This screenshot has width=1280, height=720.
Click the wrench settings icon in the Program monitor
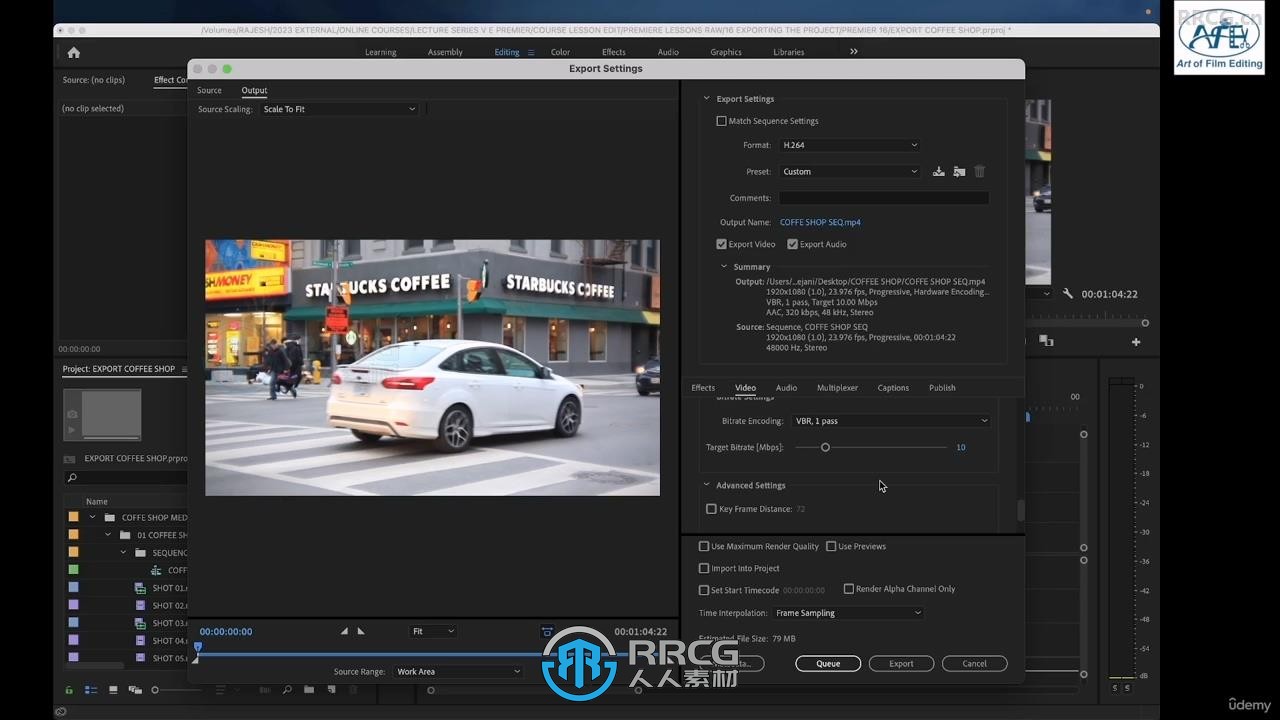click(x=1068, y=294)
